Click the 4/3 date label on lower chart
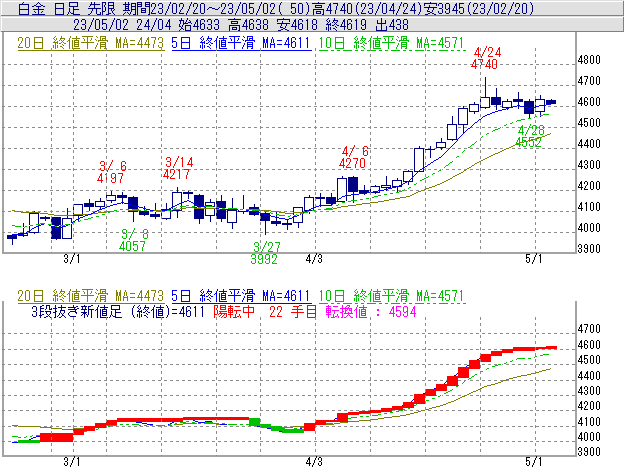The height and width of the screenshot is (475, 624). pos(314,462)
